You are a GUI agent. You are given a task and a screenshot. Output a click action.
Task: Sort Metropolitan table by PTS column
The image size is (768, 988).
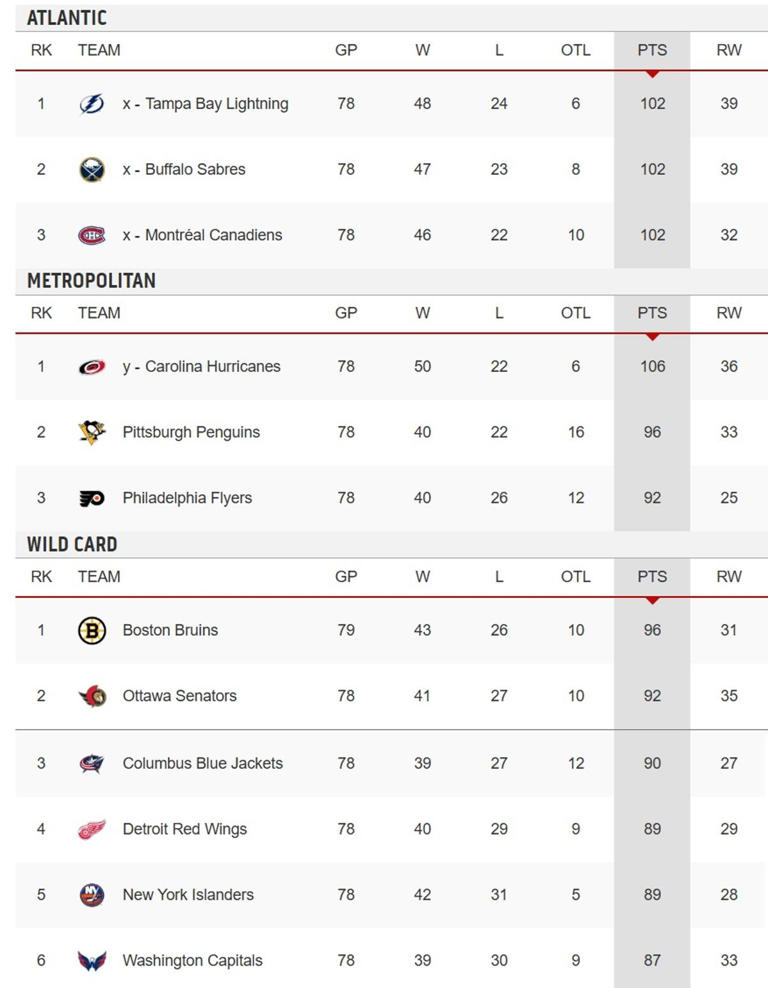click(x=652, y=313)
